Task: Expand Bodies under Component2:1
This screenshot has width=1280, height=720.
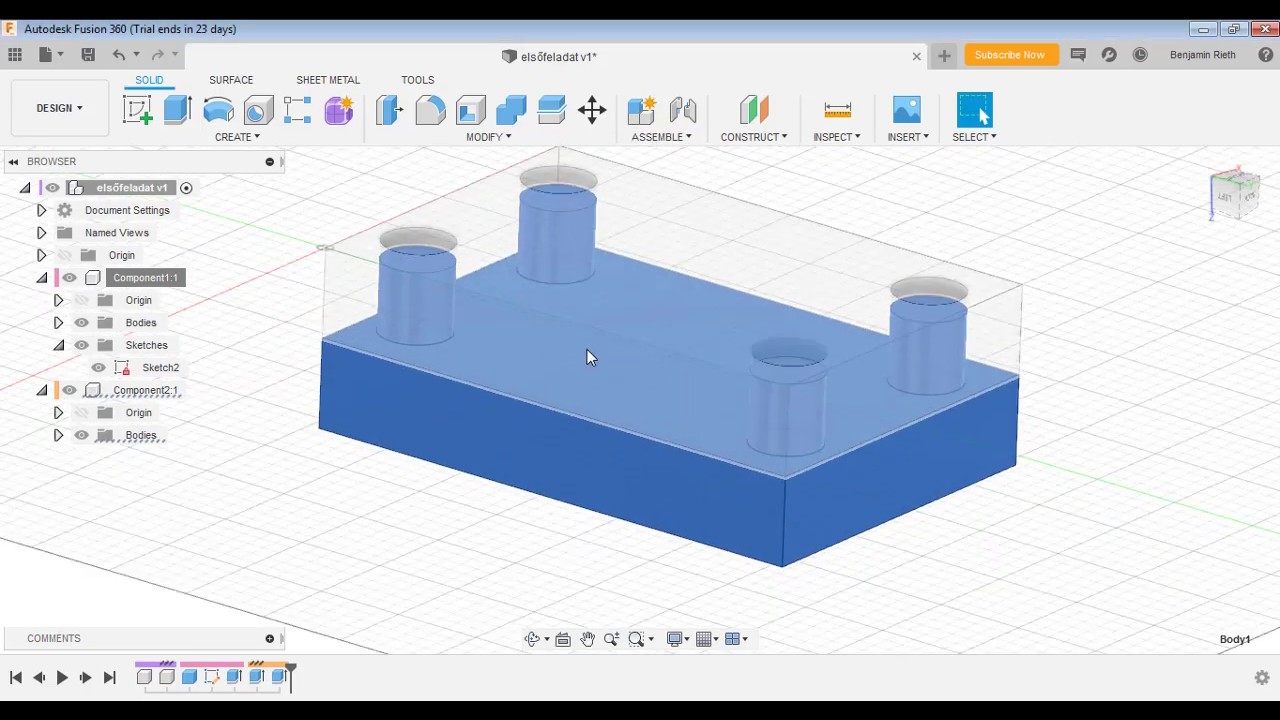Action: [x=58, y=435]
